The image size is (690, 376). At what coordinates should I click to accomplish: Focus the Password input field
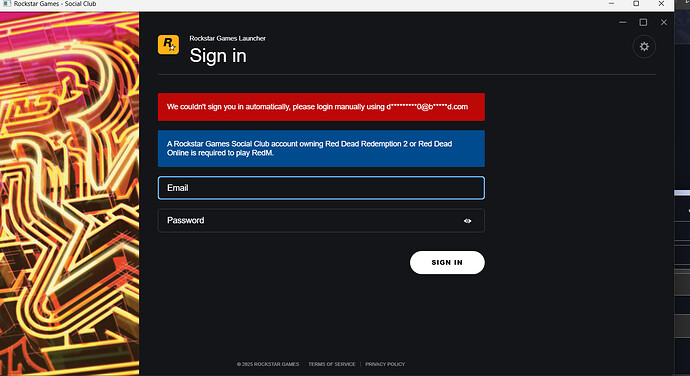[x=321, y=221]
